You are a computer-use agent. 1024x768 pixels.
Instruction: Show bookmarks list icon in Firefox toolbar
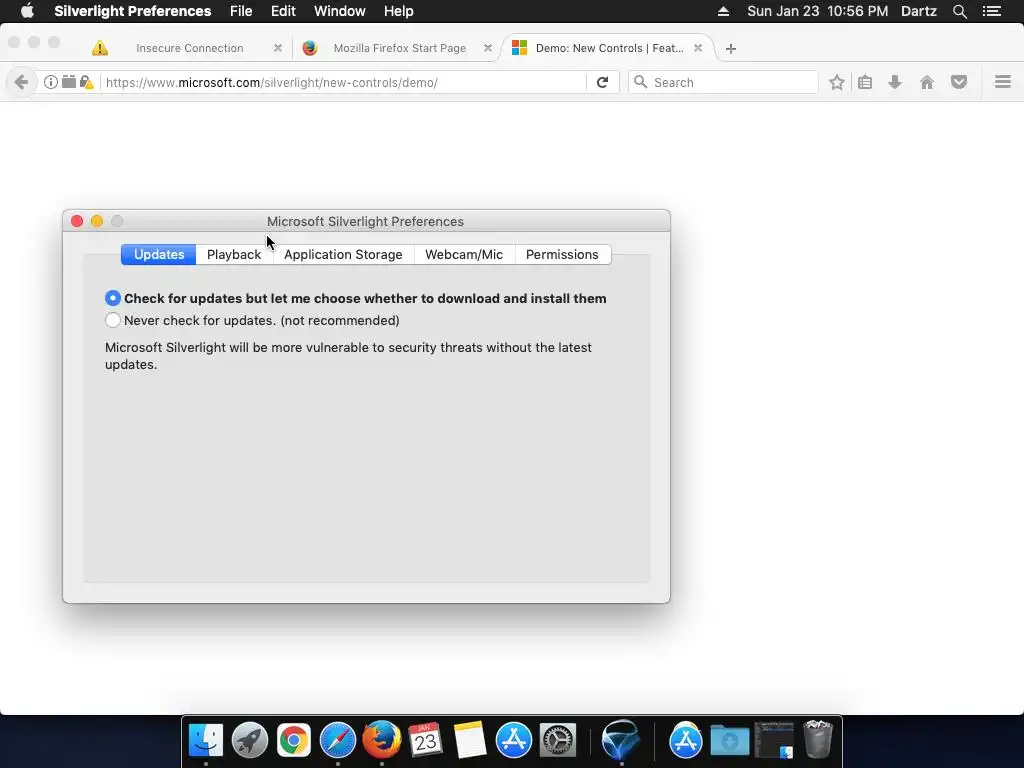tap(865, 82)
